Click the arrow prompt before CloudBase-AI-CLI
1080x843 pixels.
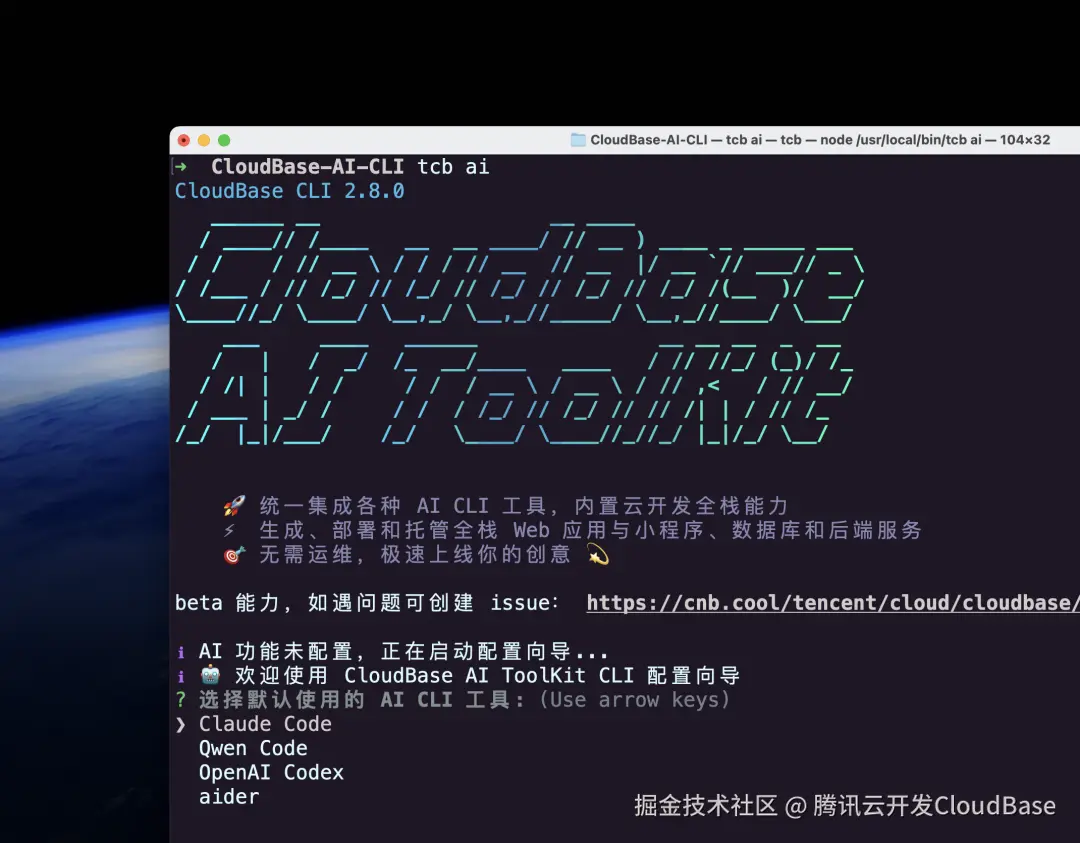point(181,166)
